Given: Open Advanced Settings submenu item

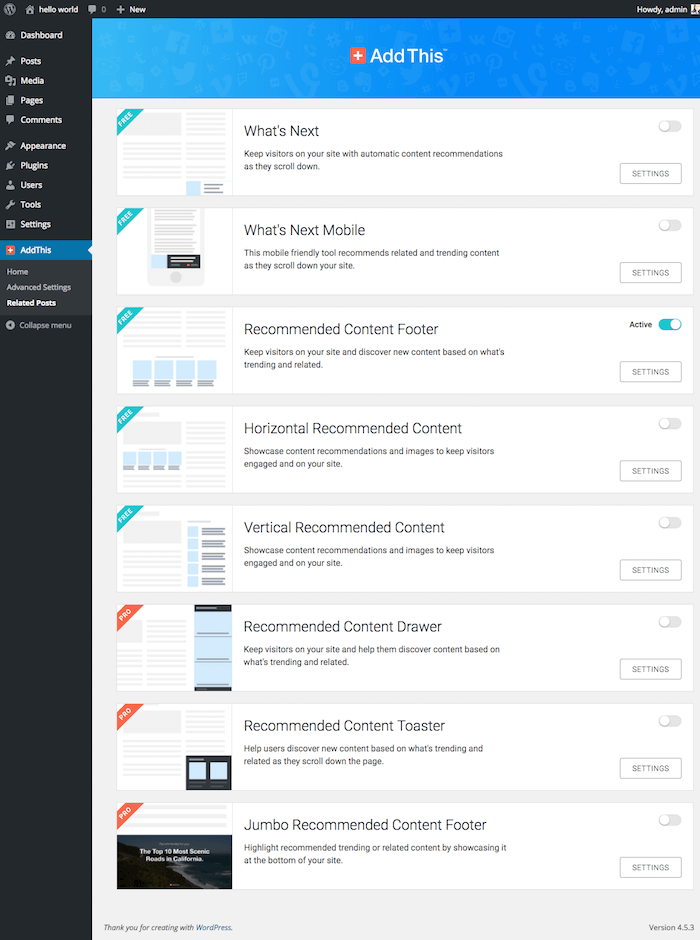Looking at the screenshot, I should 38,287.
